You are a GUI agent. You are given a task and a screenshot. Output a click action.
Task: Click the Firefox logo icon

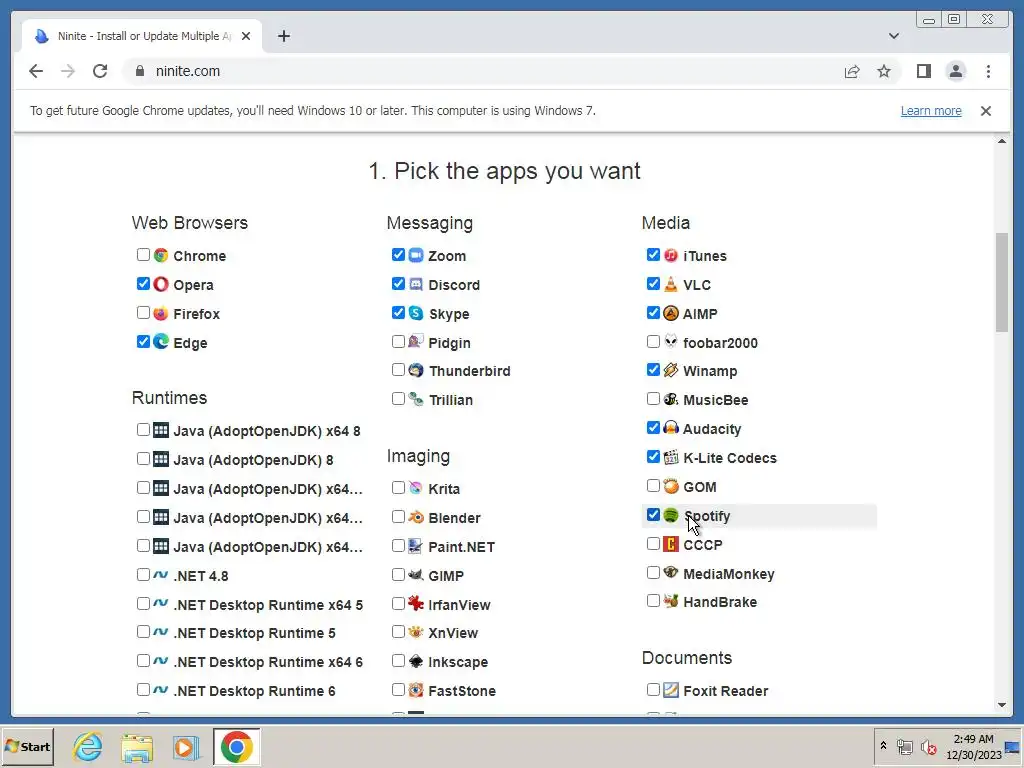click(x=161, y=313)
